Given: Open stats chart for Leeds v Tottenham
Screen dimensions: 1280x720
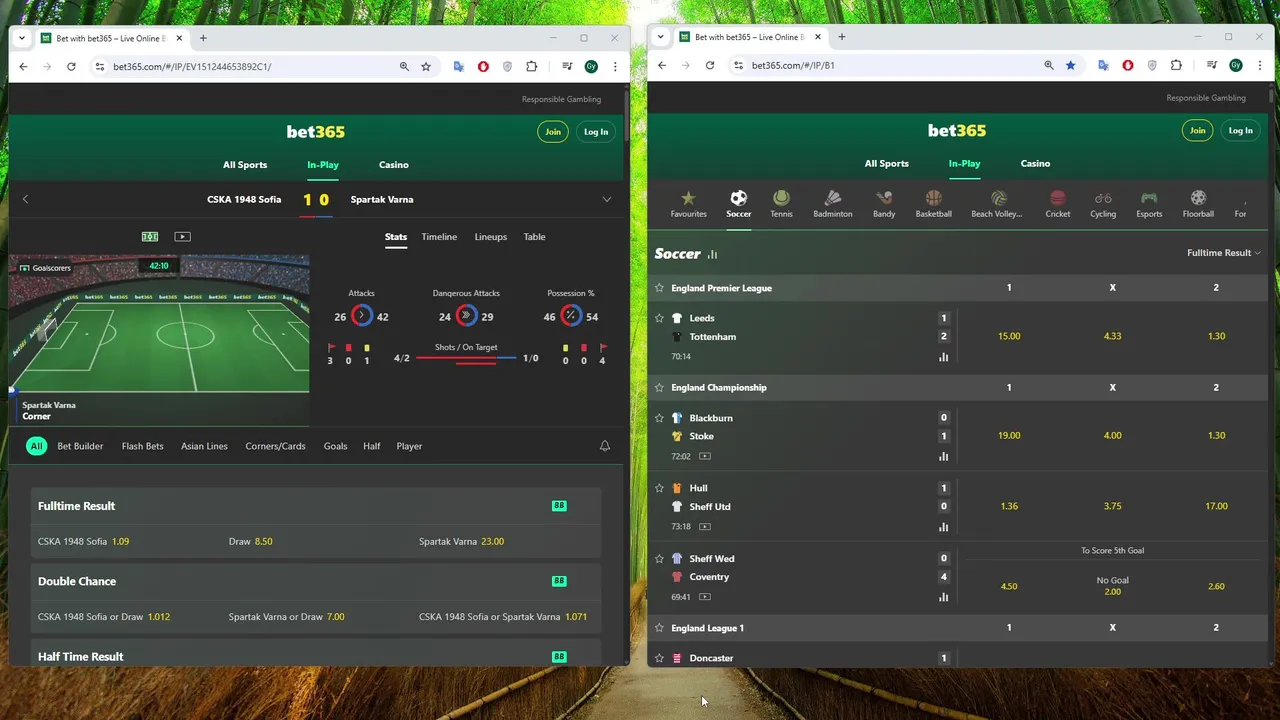Looking at the screenshot, I should (943, 356).
